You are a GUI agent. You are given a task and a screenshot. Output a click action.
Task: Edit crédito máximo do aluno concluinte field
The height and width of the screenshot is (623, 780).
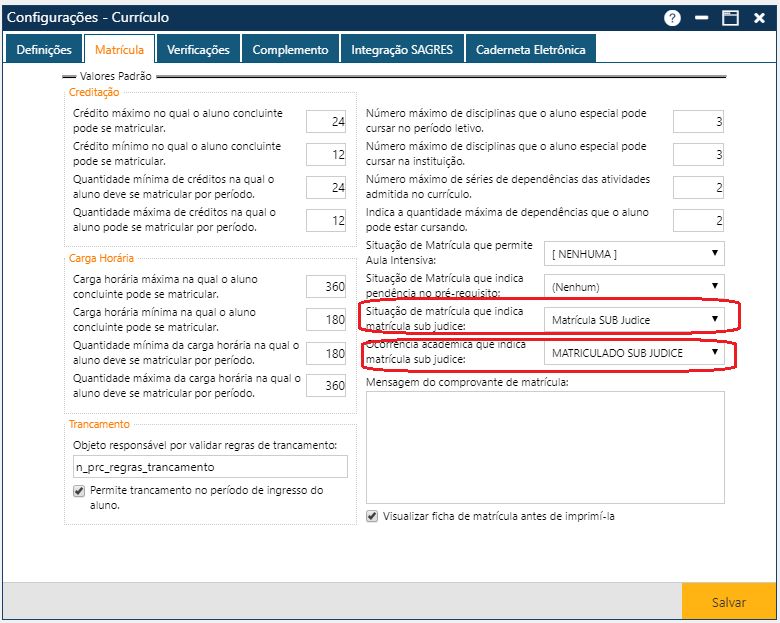click(x=326, y=121)
